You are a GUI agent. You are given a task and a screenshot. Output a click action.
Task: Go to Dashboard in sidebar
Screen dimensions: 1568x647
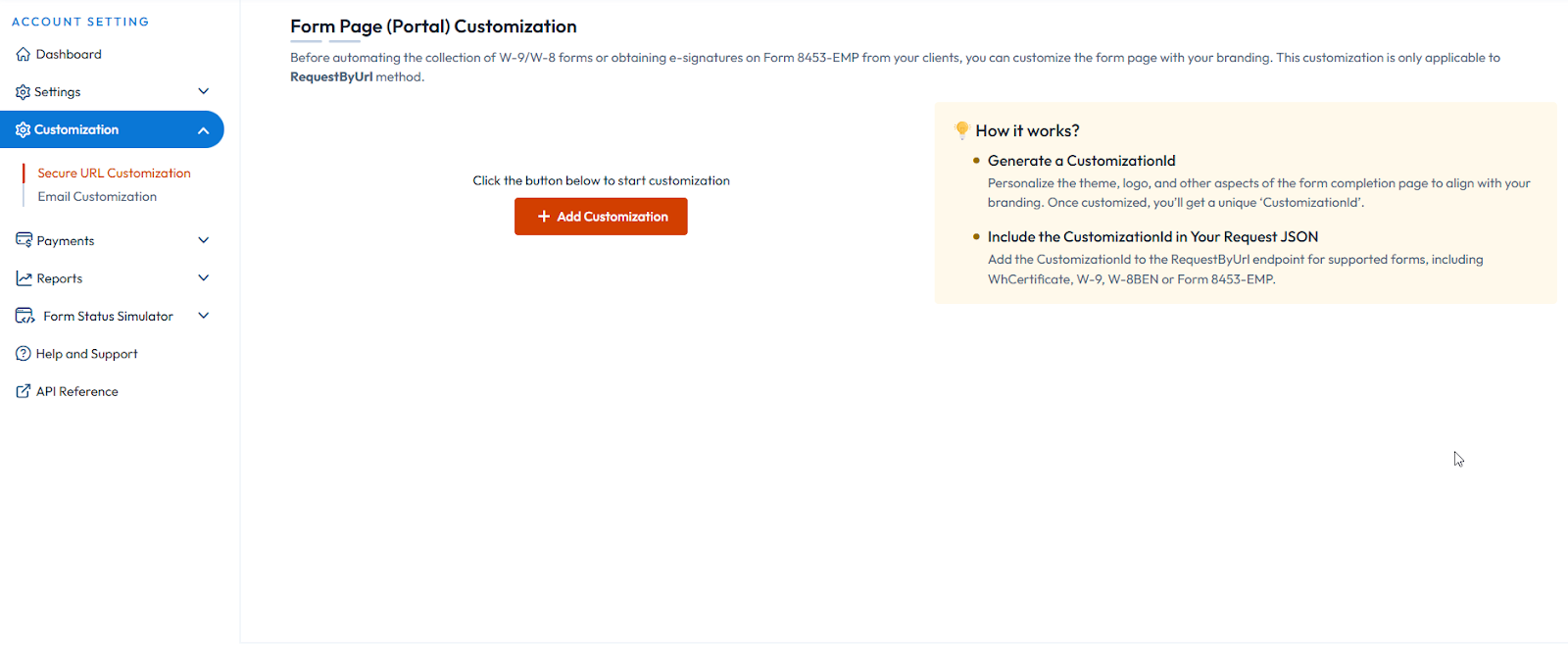coord(69,55)
